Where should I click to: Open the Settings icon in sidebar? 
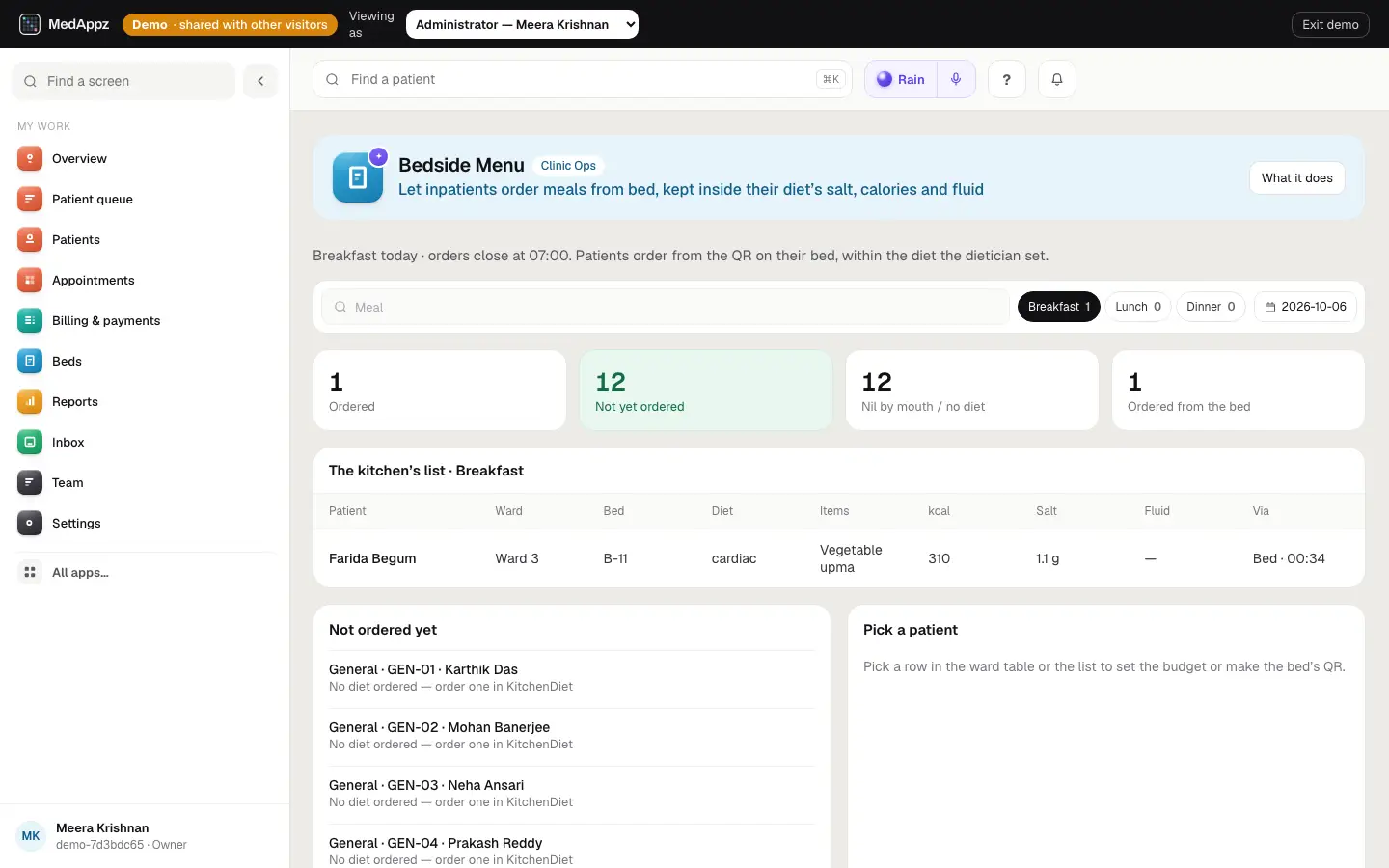(30, 524)
